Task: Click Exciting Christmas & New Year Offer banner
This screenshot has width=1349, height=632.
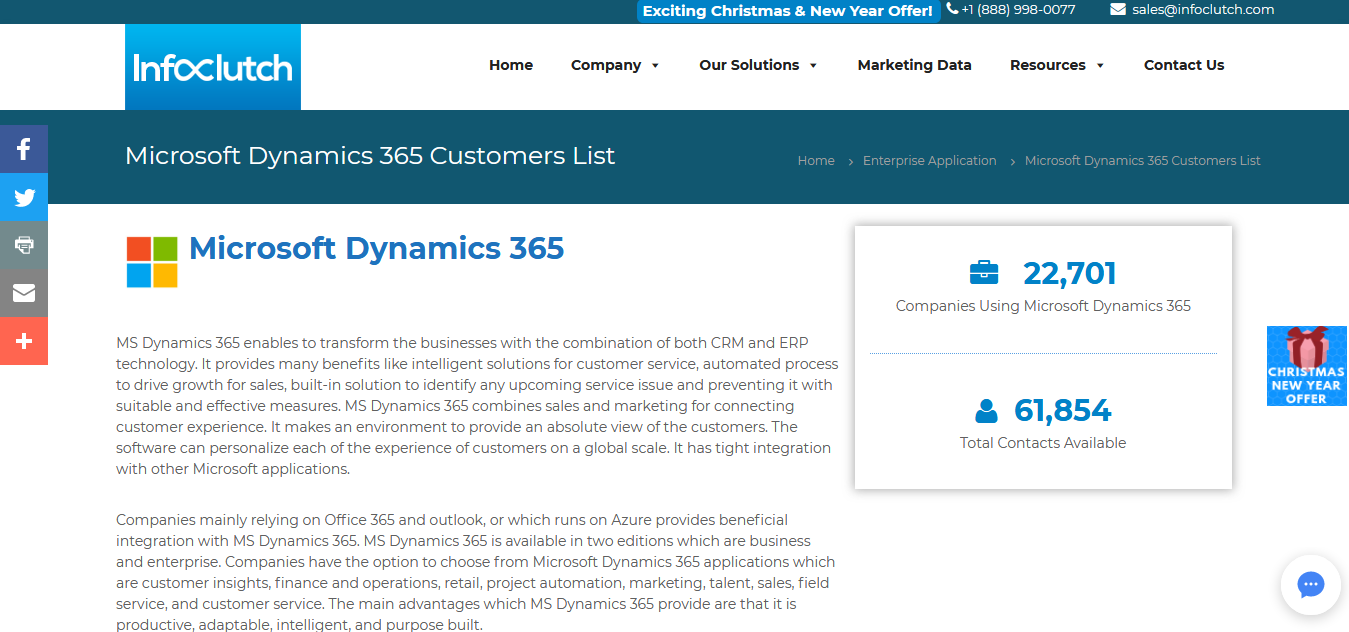Action: (x=788, y=11)
